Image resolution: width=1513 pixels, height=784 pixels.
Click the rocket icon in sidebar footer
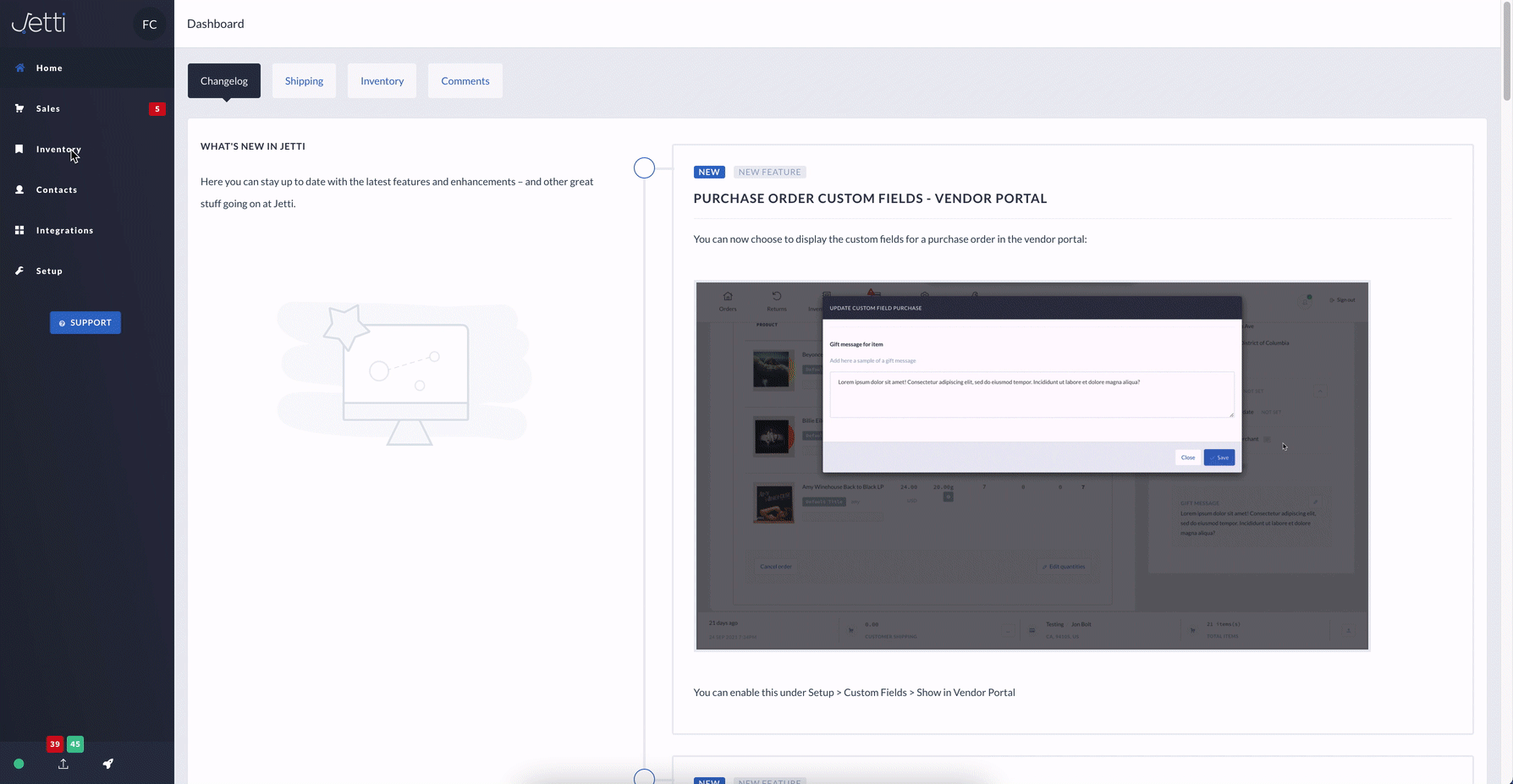pyautogui.click(x=108, y=764)
